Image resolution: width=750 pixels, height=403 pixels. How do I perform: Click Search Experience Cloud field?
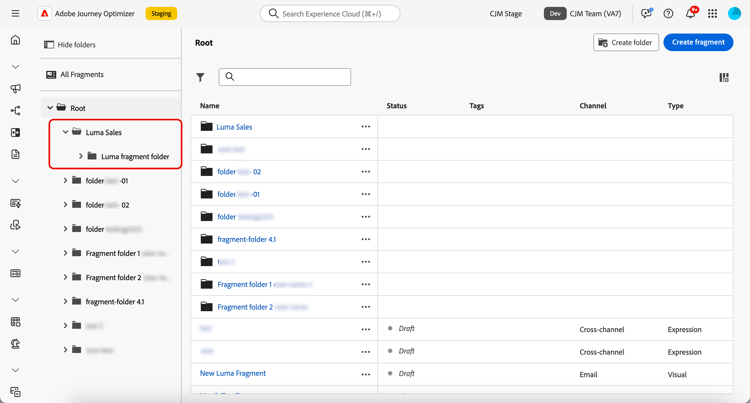click(330, 13)
